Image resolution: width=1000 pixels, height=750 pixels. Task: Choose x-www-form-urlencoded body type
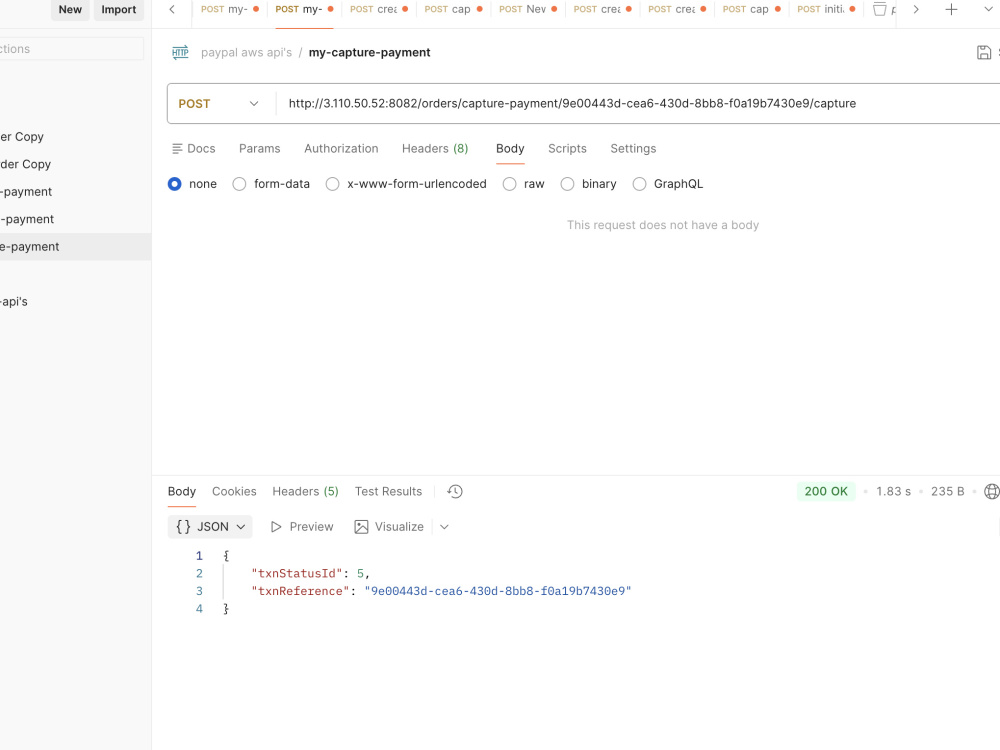(332, 184)
